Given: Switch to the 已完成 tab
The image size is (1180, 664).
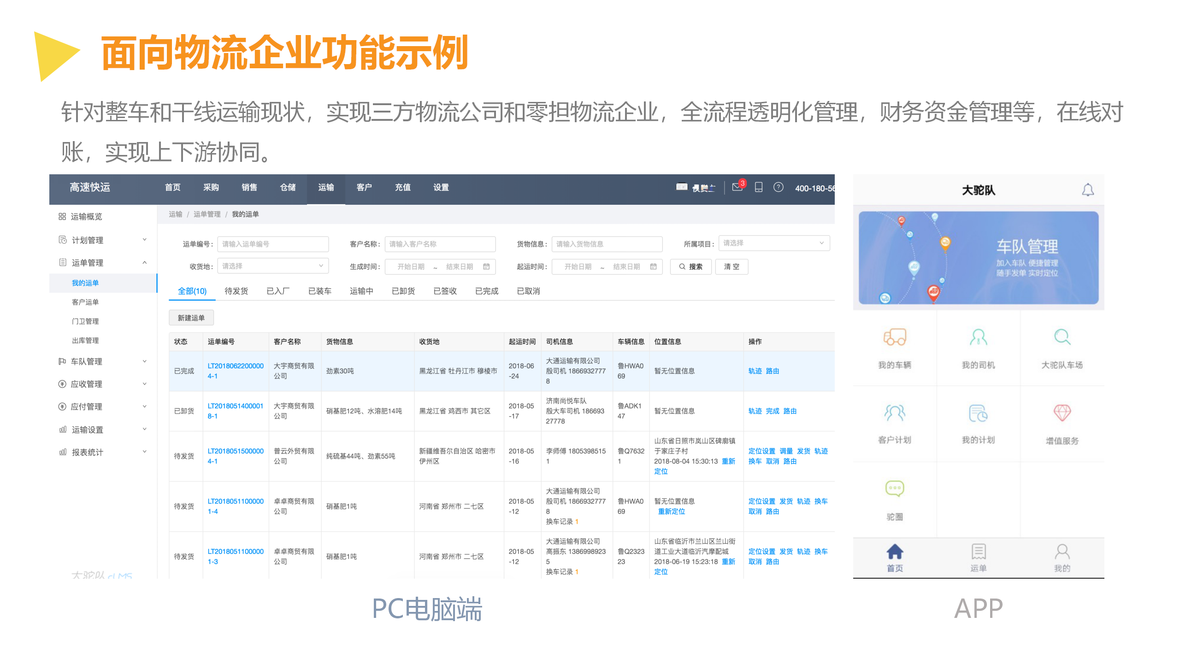Looking at the screenshot, I should tap(487, 291).
